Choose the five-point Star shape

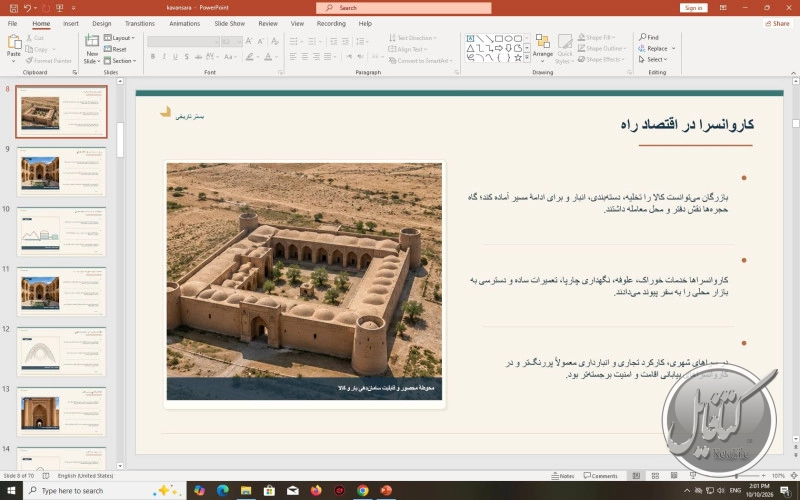pyautogui.click(x=518, y=58)
